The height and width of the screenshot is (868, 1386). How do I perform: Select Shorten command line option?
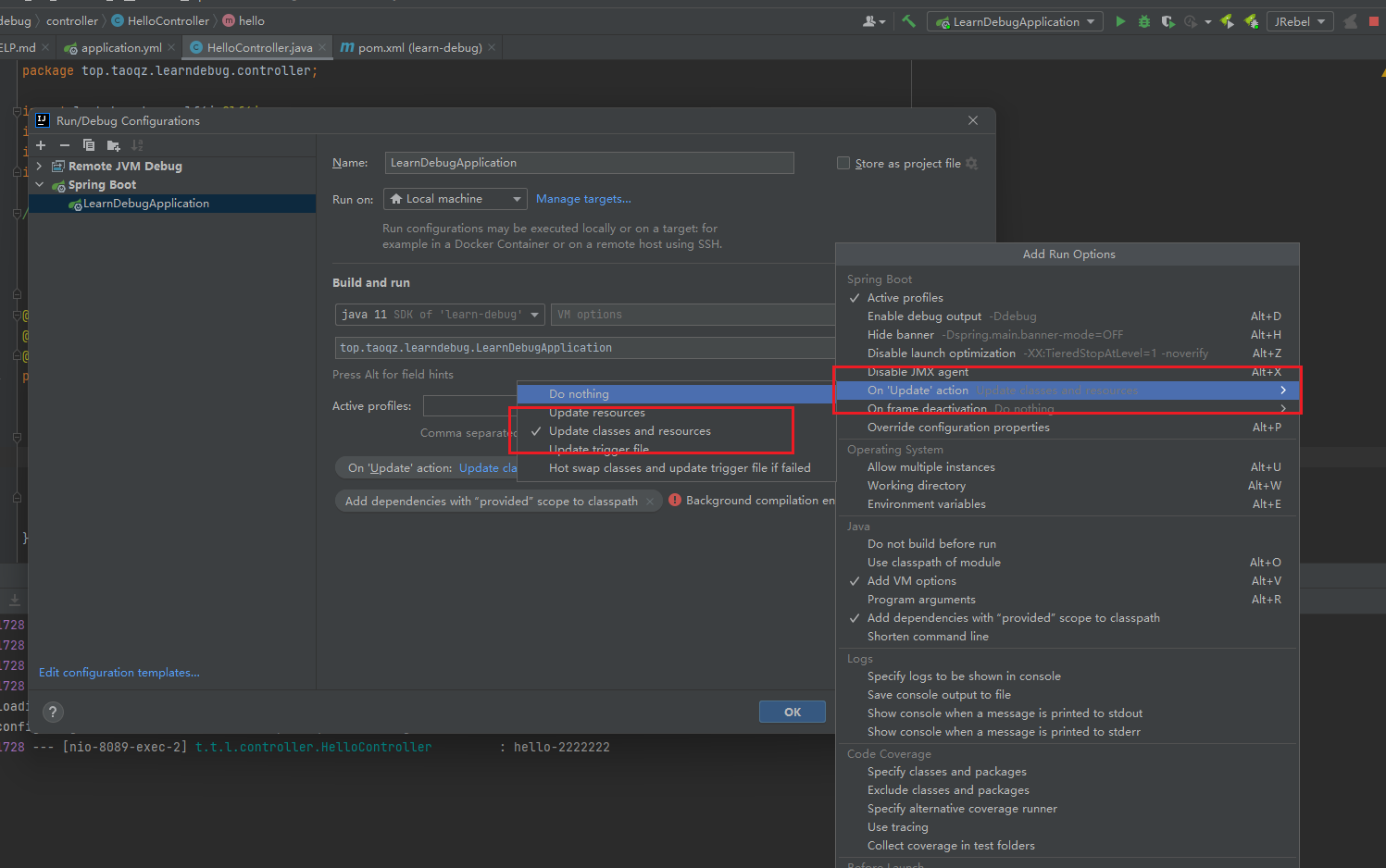pos(1068,637)
